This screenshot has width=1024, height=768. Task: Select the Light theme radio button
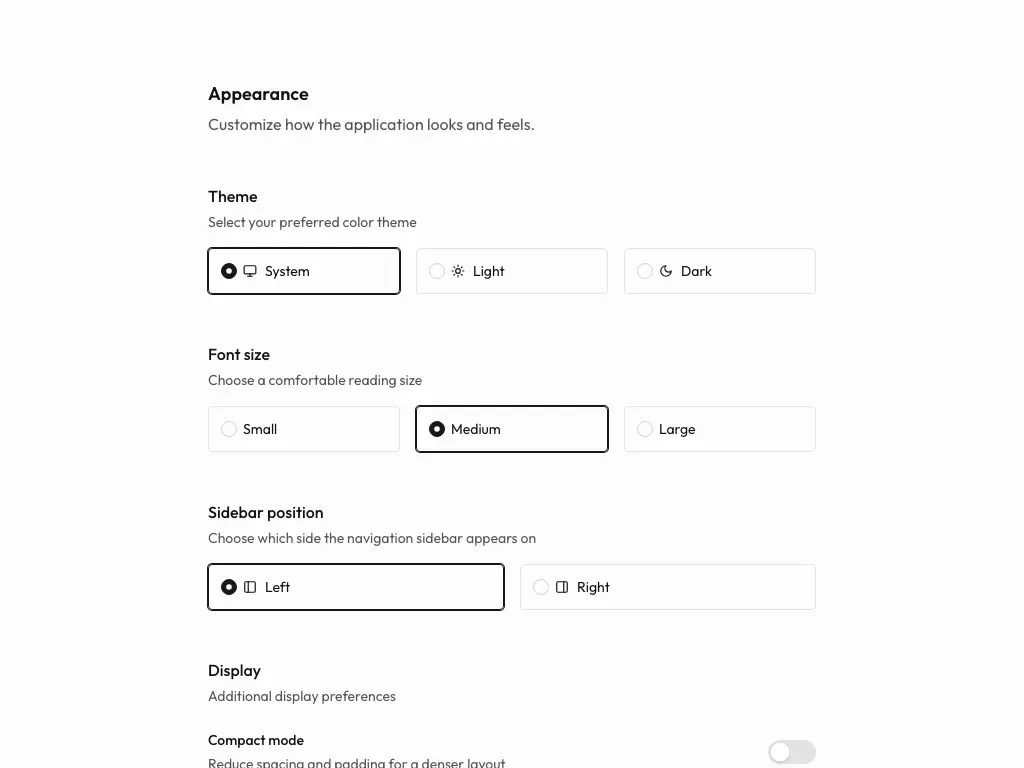tap(437, 271)
